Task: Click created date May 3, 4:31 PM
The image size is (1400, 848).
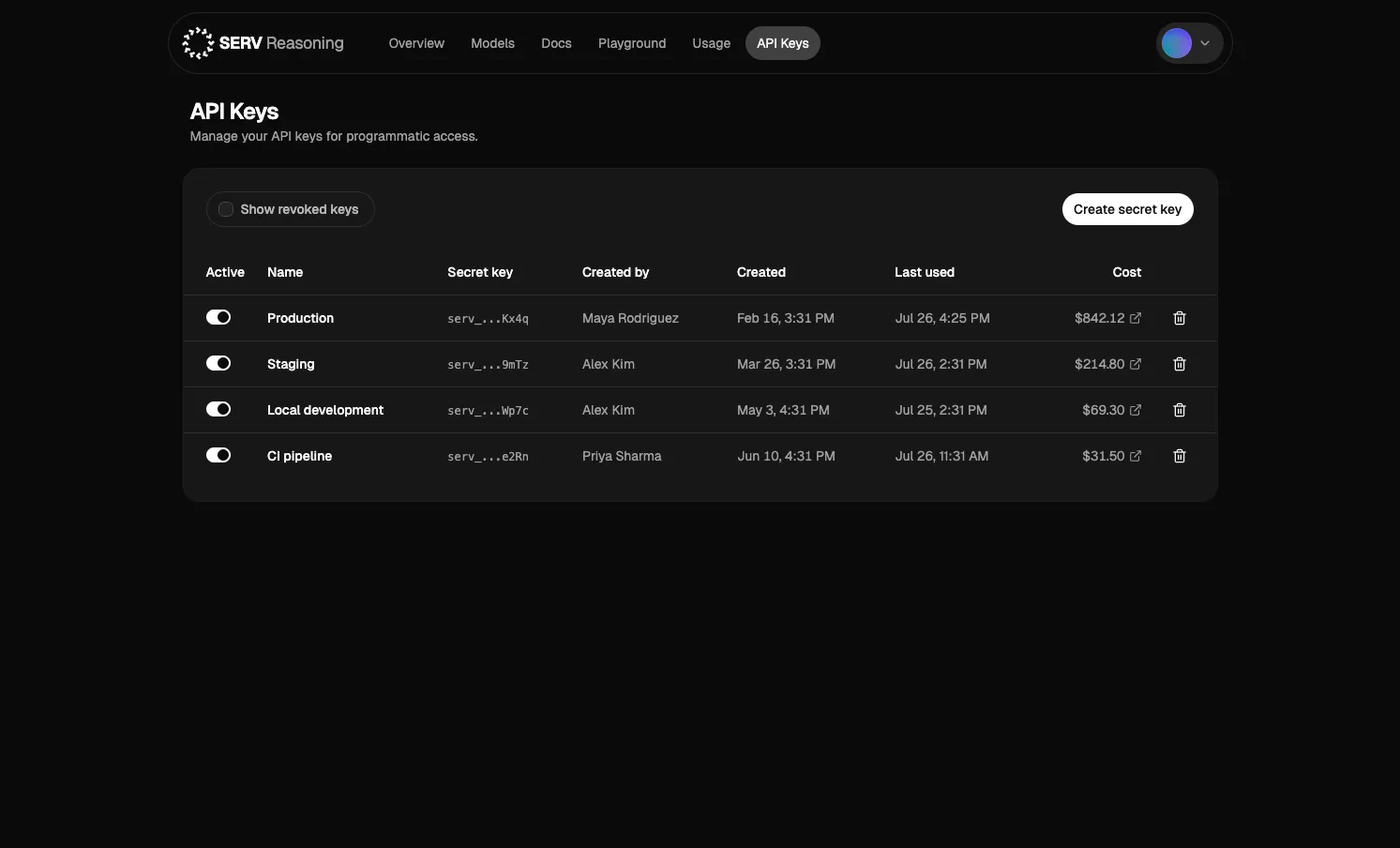Action: pyautogui.click(x=783, y=410)
